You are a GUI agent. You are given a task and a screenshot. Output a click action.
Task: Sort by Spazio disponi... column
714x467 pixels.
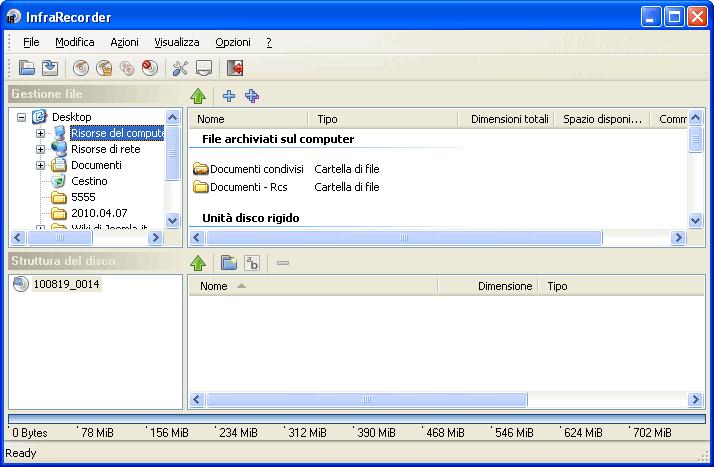coord(602,119)
